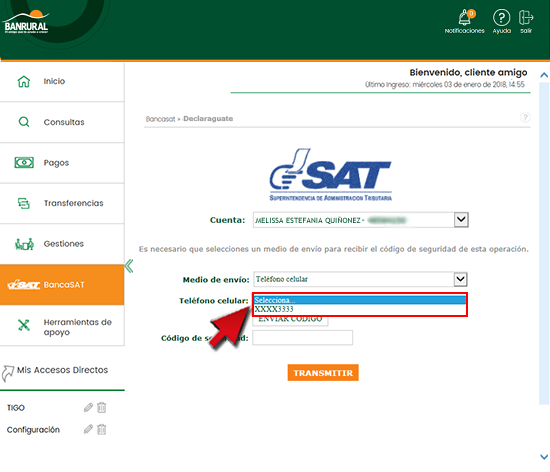The height and width of the screenshot is (472, 550).
Task: Click the scroll up arrow
Action: point(544,75)
